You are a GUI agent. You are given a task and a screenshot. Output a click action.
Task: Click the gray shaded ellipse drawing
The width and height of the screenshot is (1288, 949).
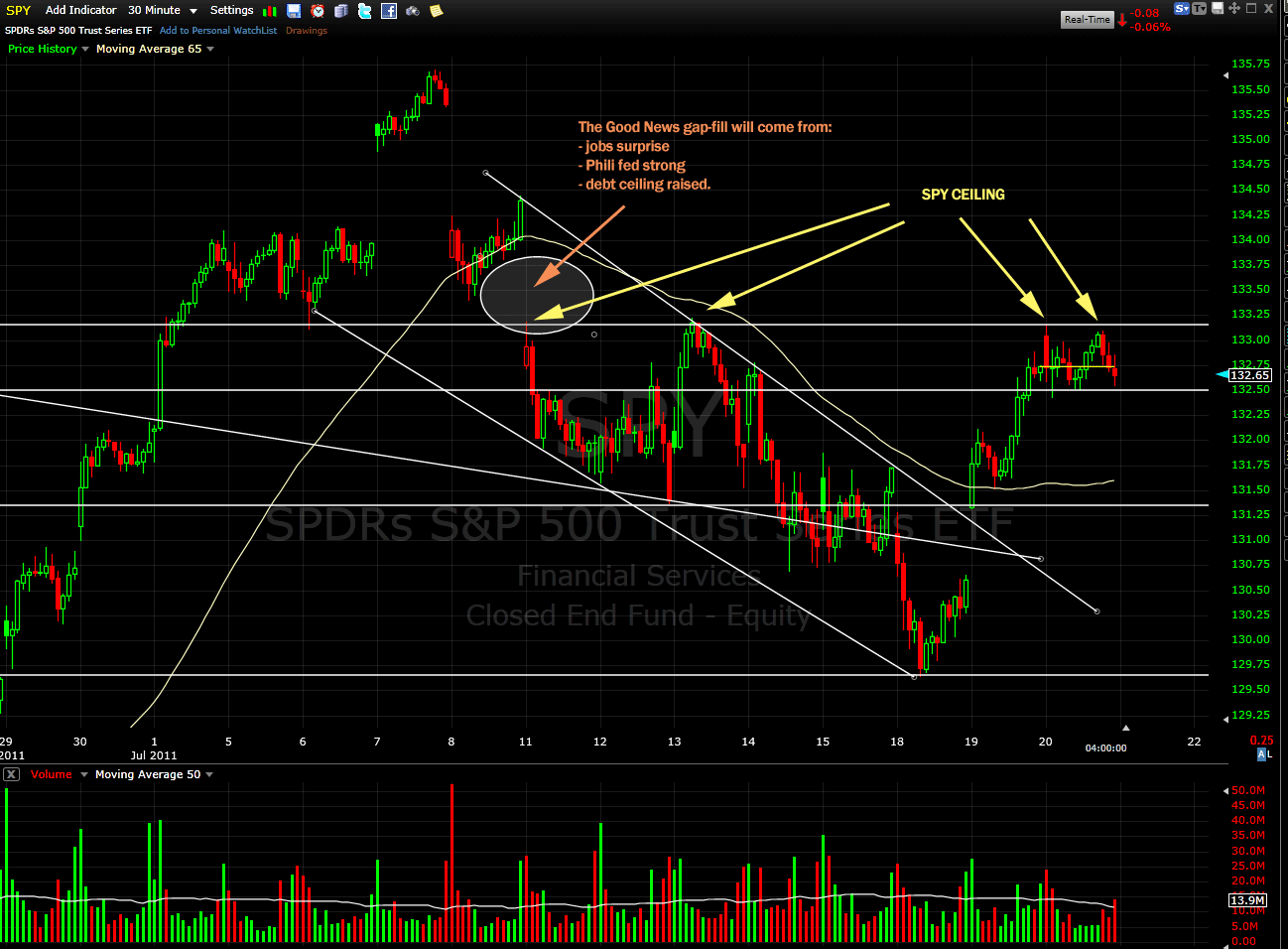click(537, 295)
